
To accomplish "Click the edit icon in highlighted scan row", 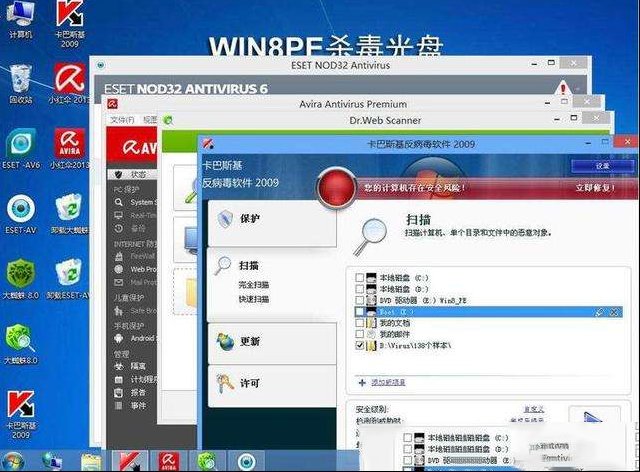I will click(599, 312).
